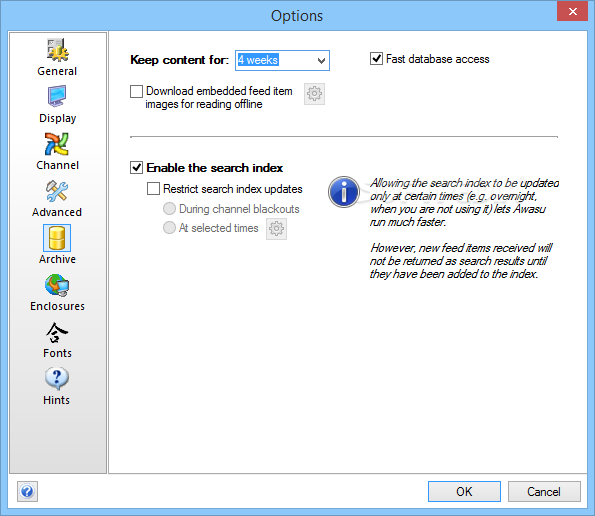The image size is (595, 516).
Task: Open the Advanced options tools icon
Action: point(57,191)
